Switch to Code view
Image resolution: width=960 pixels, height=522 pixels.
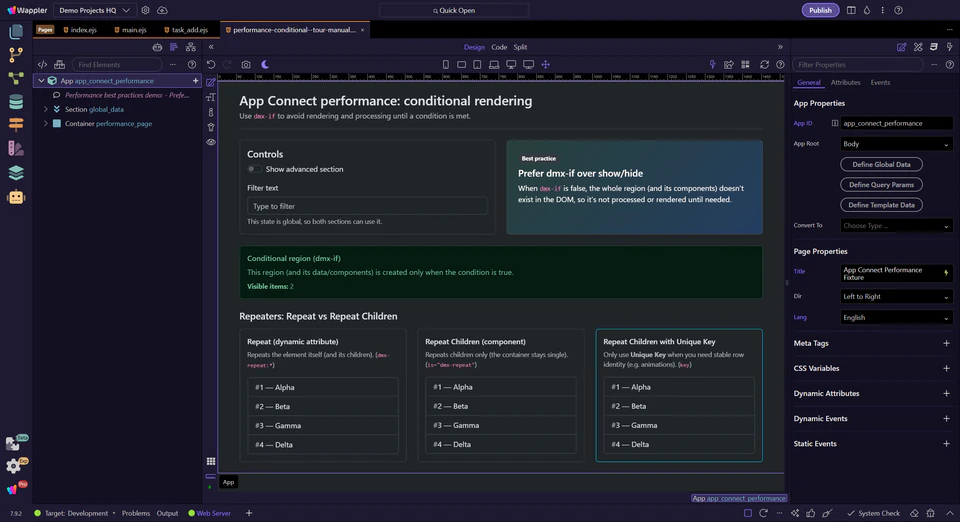tap(499, 47)
